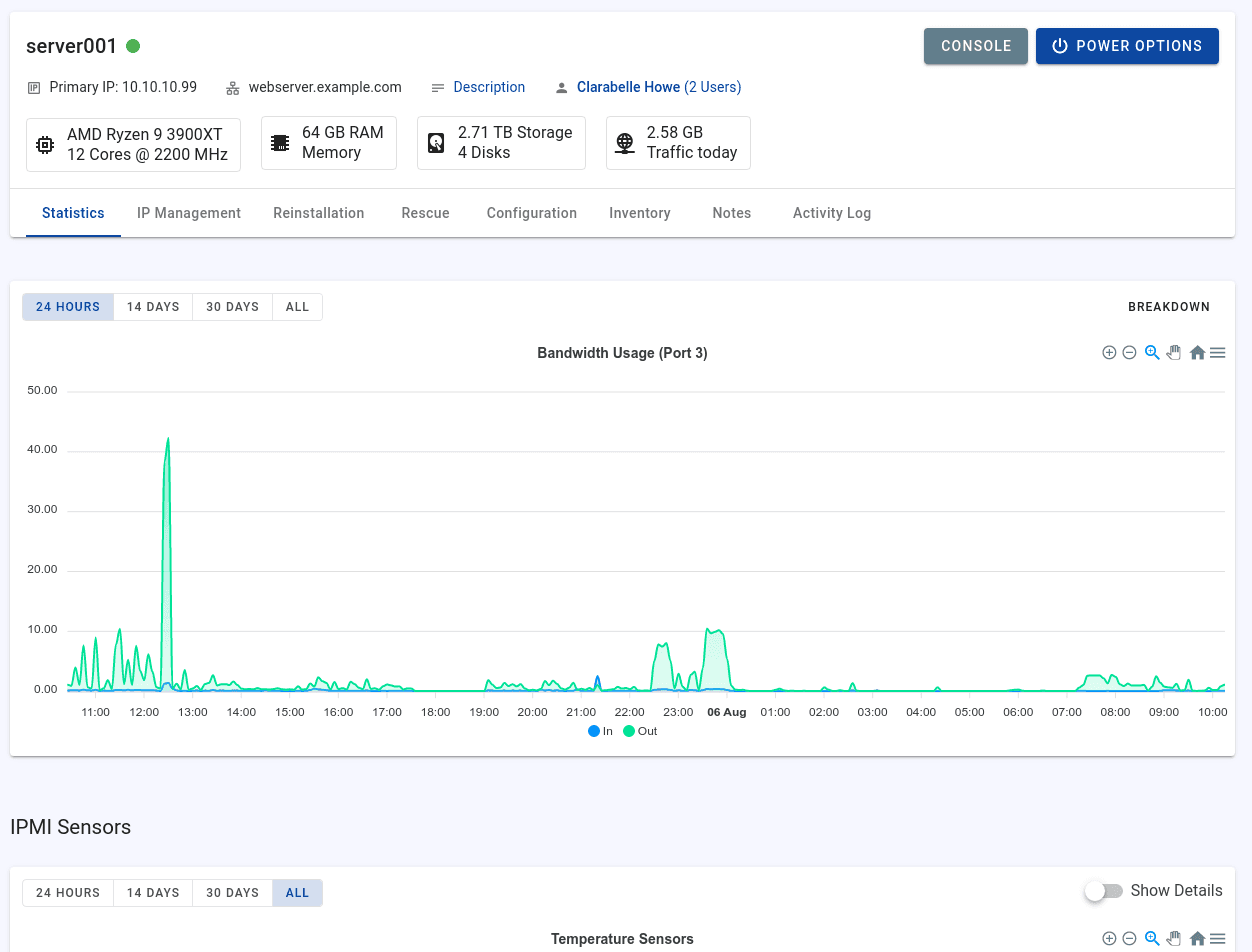Switch to the IP Management tab

pos(189,213)
